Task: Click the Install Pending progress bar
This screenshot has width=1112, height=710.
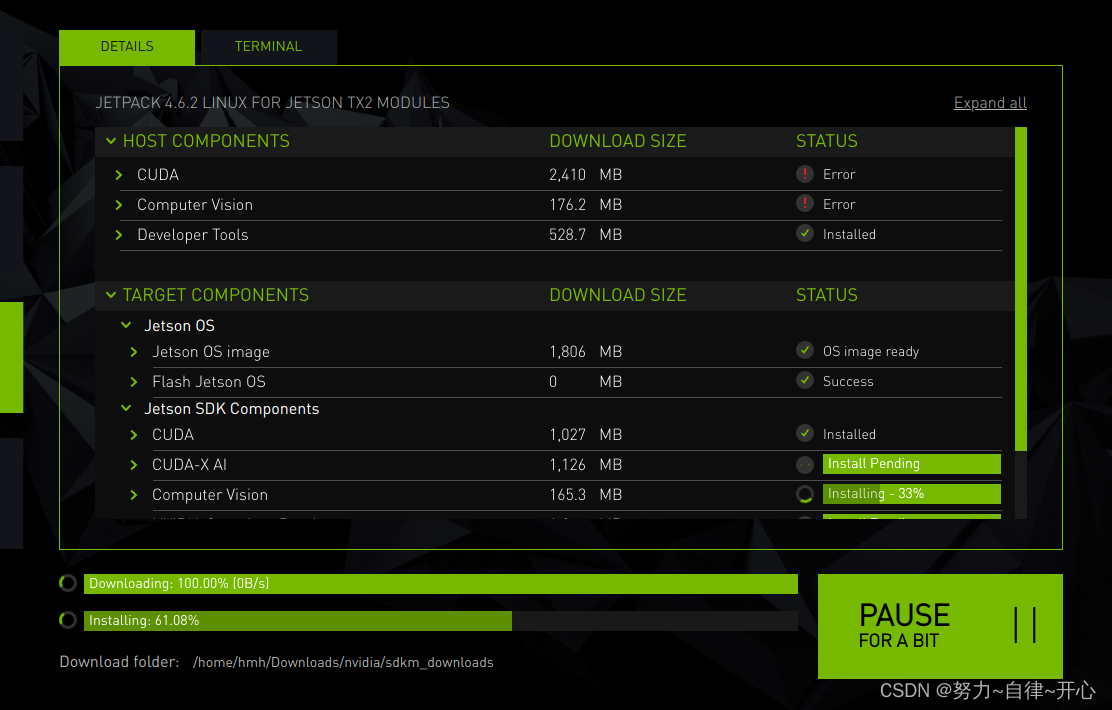Action: pos(911,464)
